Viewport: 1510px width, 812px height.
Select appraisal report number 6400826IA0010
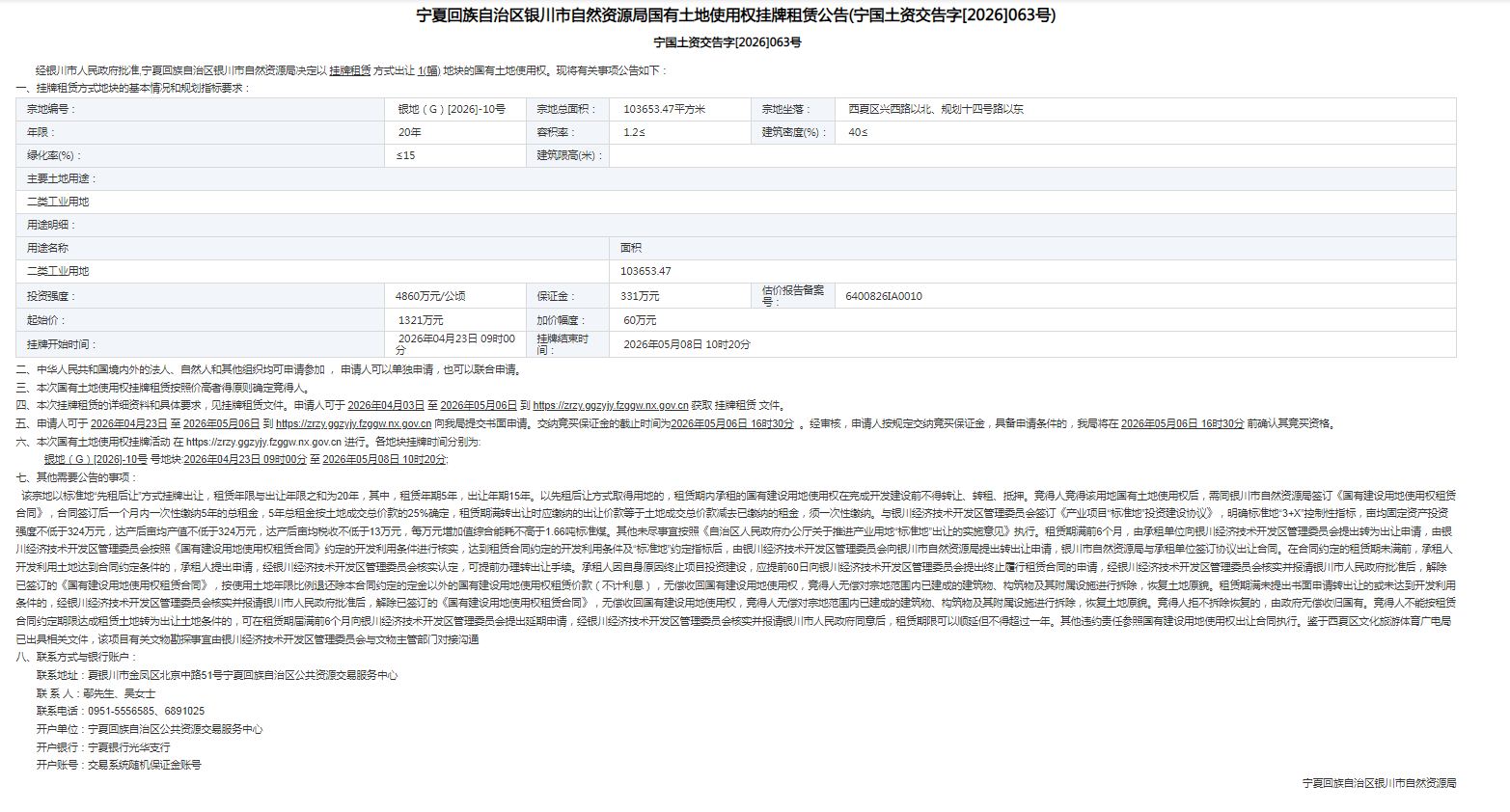[x=883, y=297]
